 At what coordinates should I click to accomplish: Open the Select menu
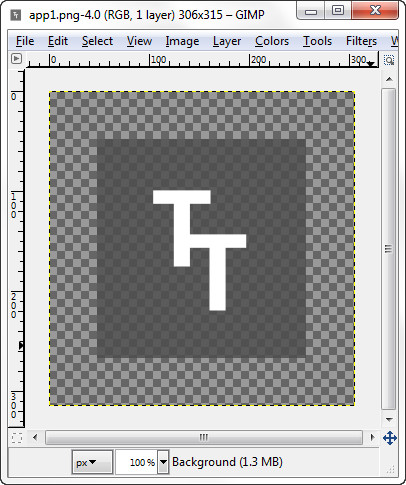97,41
